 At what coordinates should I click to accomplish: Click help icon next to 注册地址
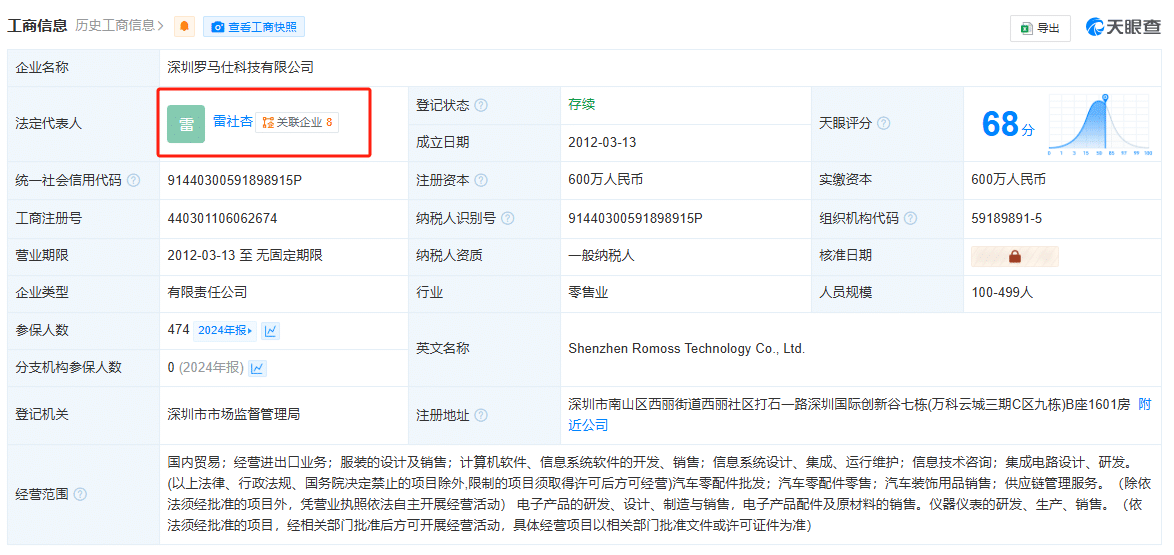[481, 415]
